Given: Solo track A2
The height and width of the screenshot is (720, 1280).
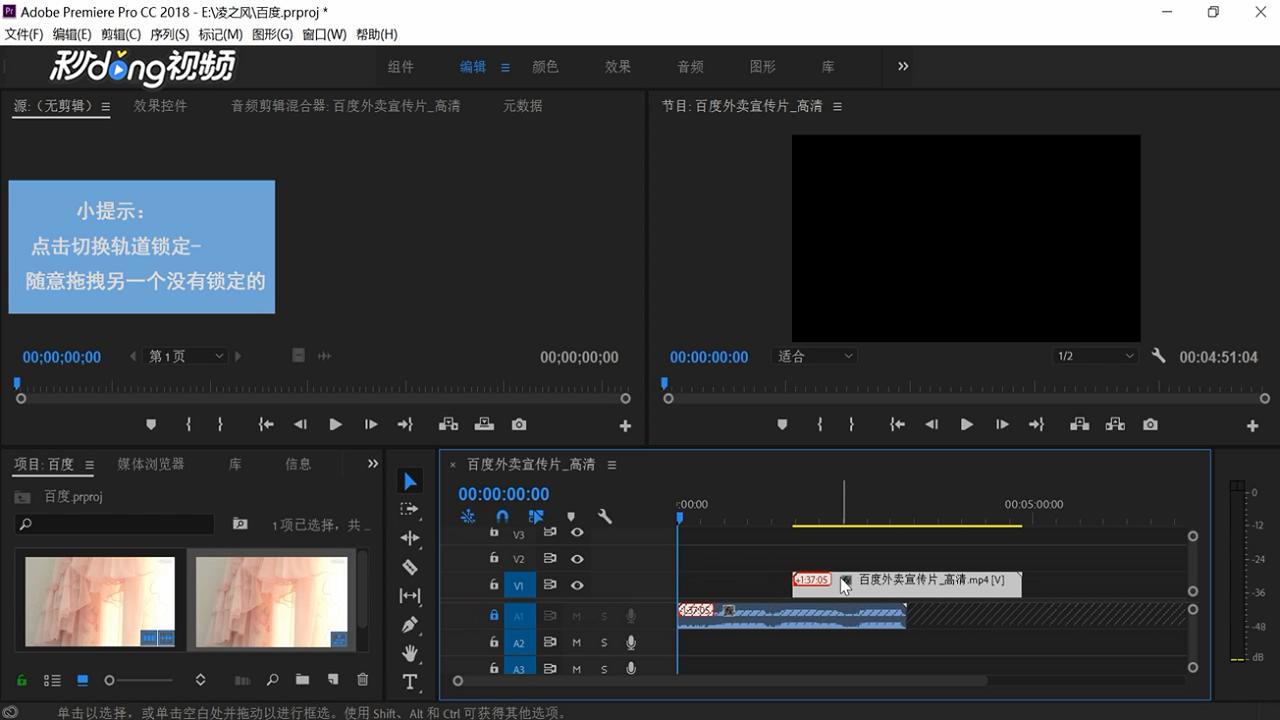Looking at the screenshot, I should [x=604, y=643].
